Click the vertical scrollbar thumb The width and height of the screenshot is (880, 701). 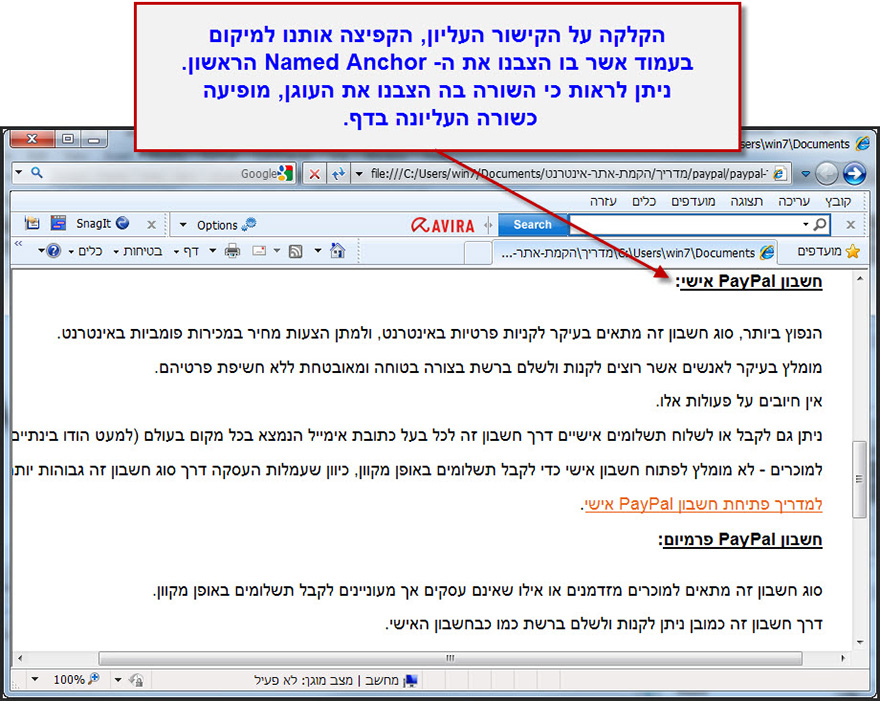coord(859,479)
